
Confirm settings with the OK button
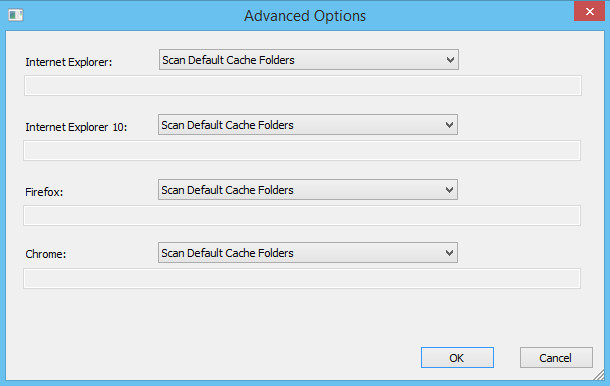(x=457, y=358)
